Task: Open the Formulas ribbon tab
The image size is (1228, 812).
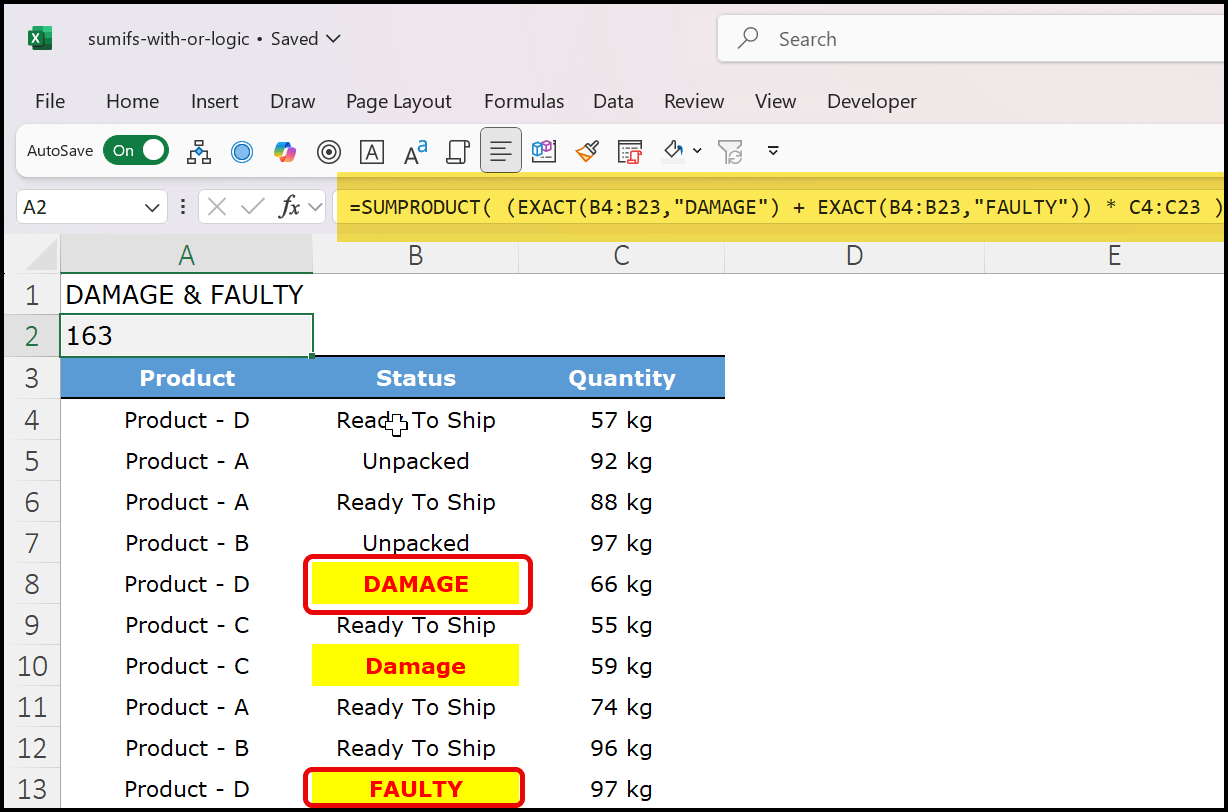Action: (523, 101)
